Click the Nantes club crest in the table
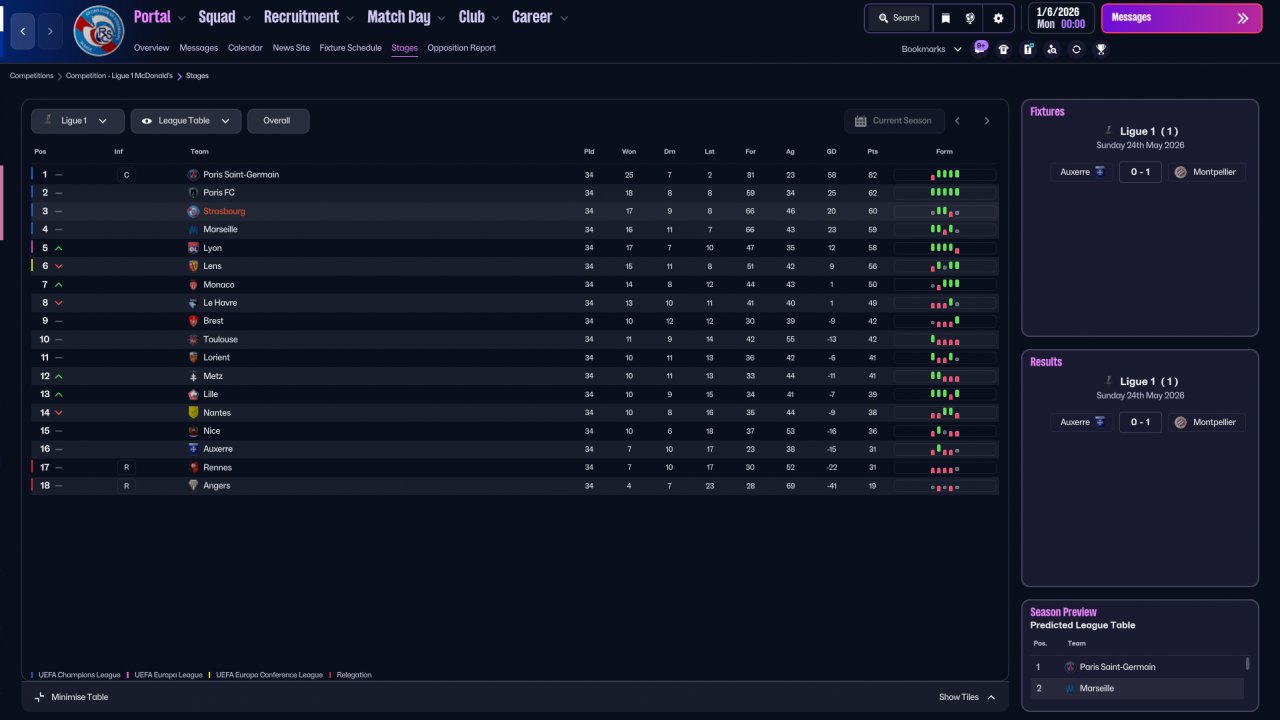 tap(193, 412)
